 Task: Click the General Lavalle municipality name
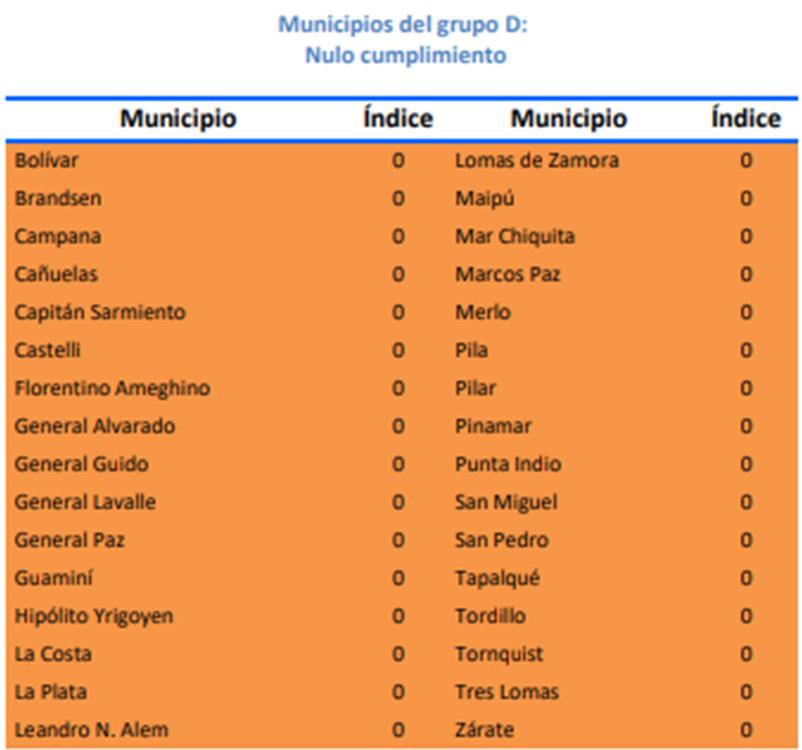[85, 502]
